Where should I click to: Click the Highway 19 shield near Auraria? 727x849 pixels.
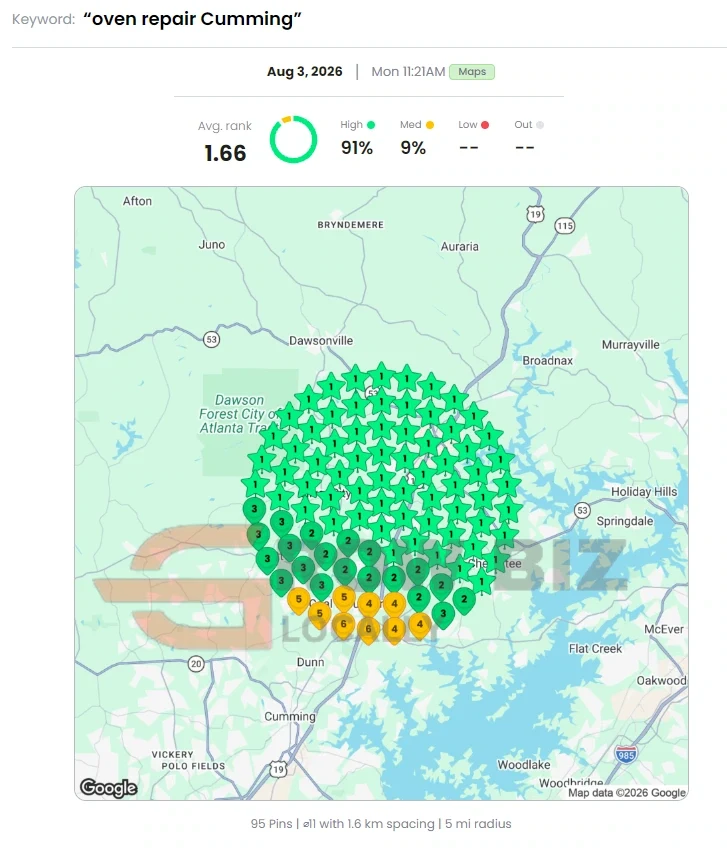(535, 214)
